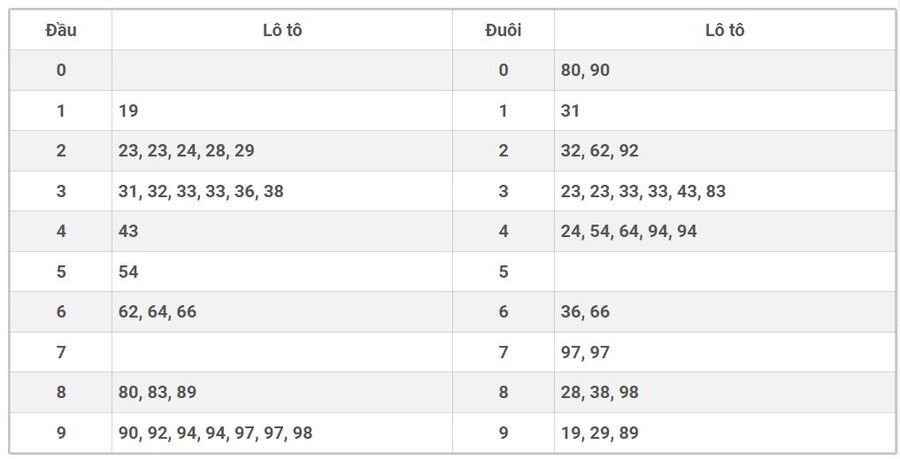This screenshot has height=459, width=900.
Task: Click the "Đuôi" column header
Action: (x=503, y=30)
